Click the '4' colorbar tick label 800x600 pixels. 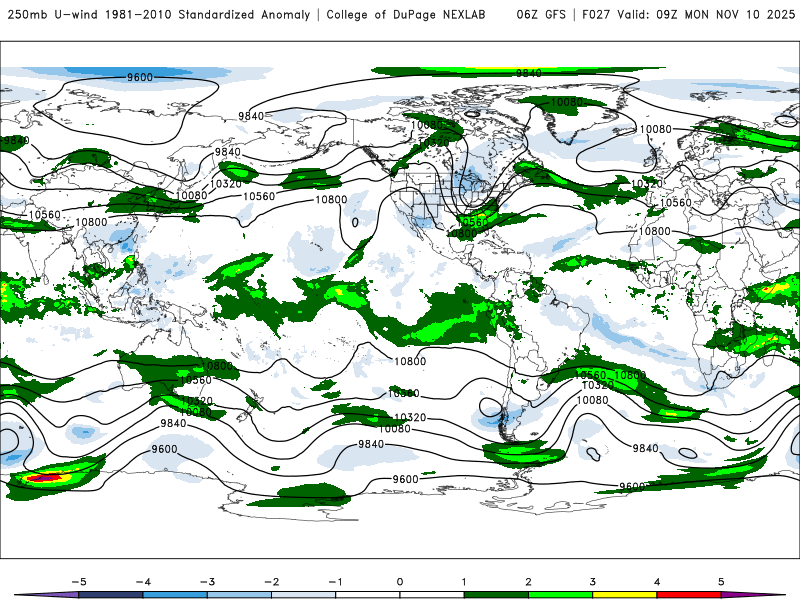click(657, 582)
